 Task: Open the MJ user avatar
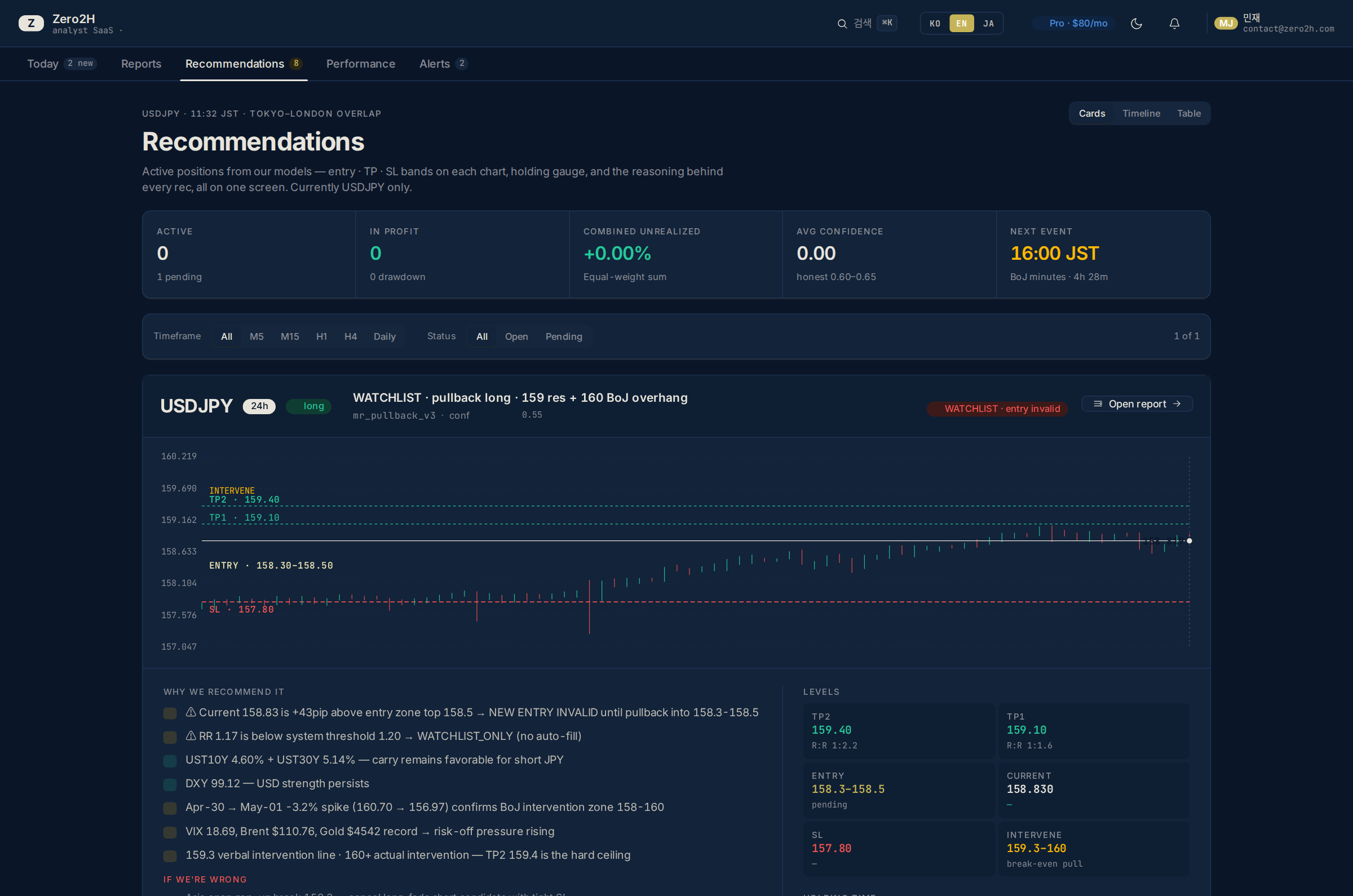coord(1226,24)
